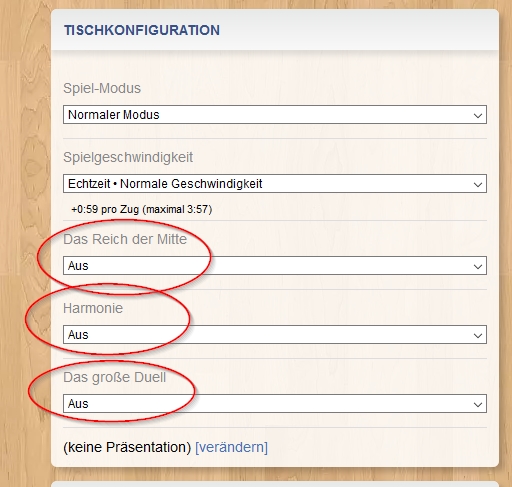Open the Das Reich der Mitte dropdown

[275, 266]
